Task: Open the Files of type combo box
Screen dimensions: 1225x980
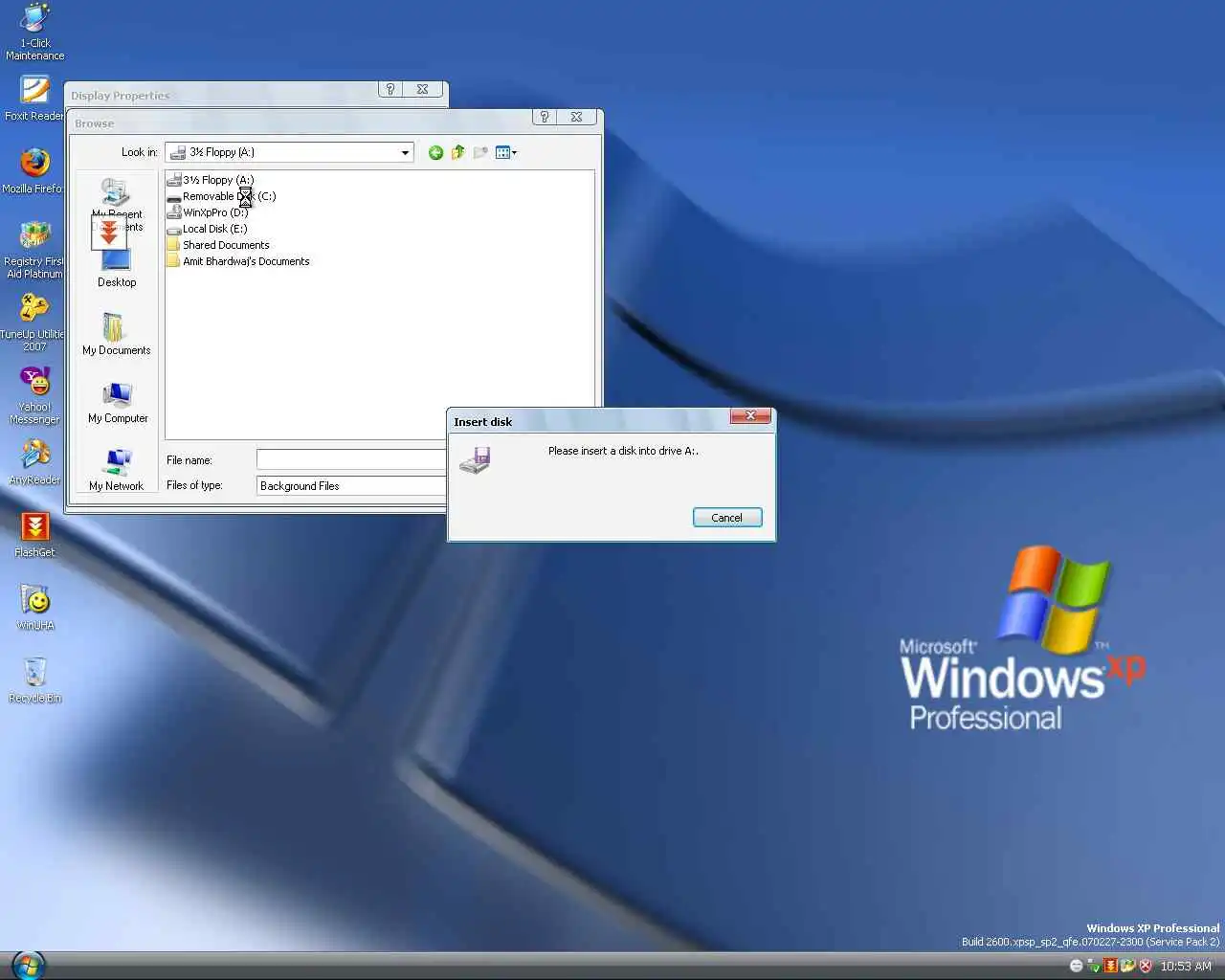Action: (x=351, y=485)
